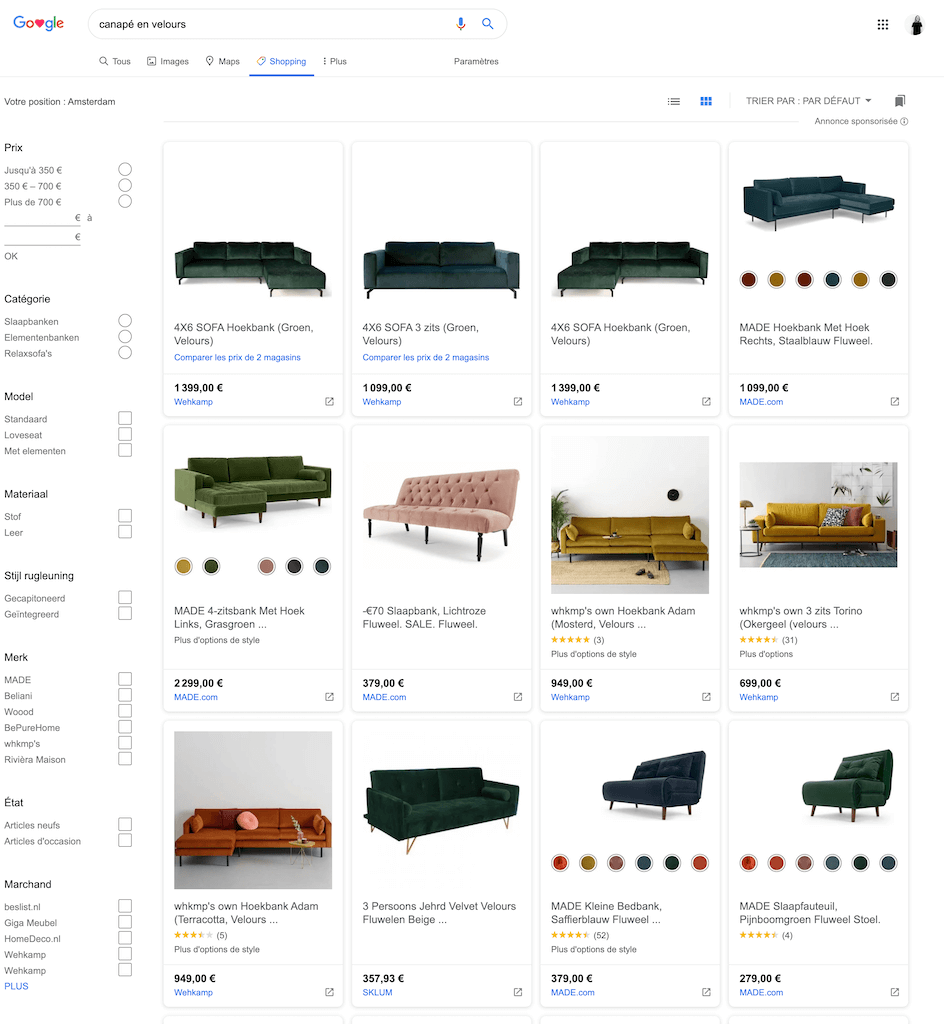Open saved items bookmark icon
Viewport: 944px width, 1024px height.
(x=900, y=101)
